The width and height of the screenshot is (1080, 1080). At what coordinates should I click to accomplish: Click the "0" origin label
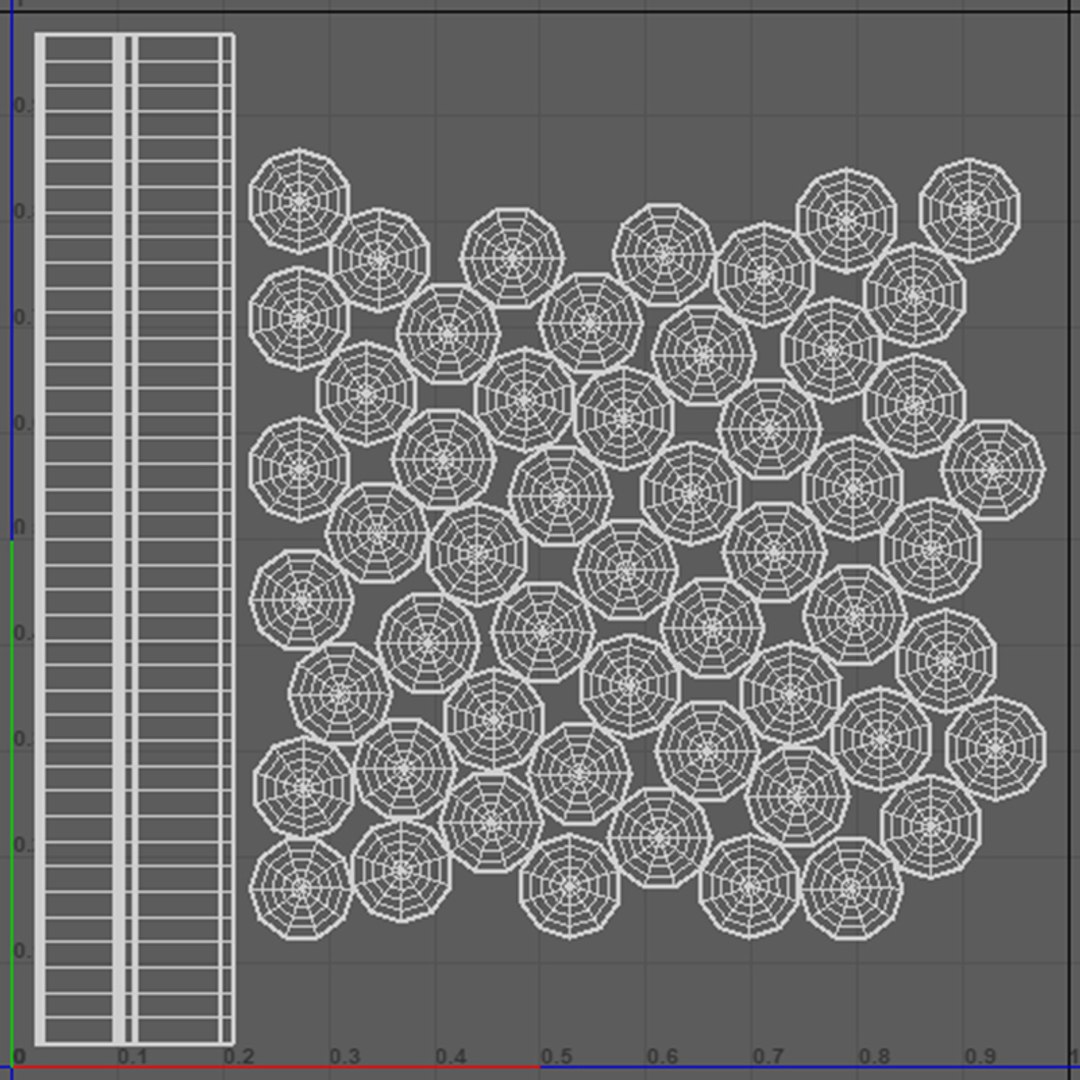coord(19,1056)
